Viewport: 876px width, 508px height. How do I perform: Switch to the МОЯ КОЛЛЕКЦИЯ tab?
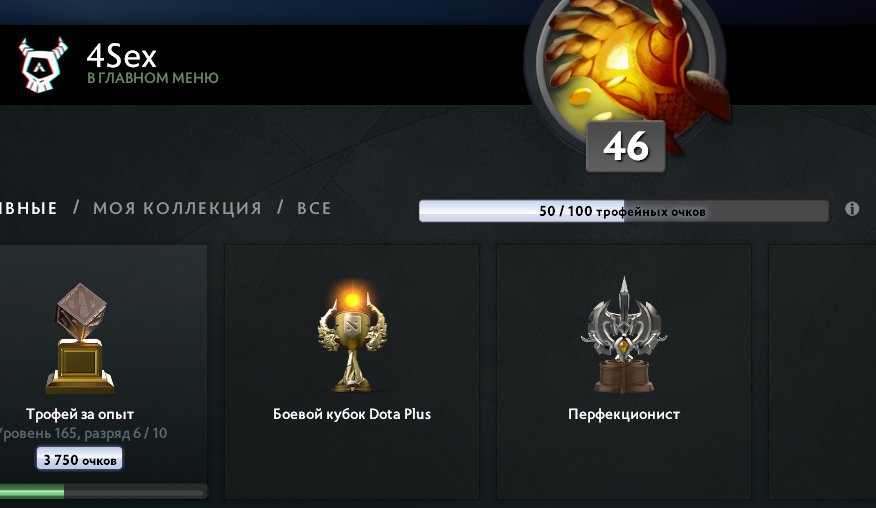177,208
